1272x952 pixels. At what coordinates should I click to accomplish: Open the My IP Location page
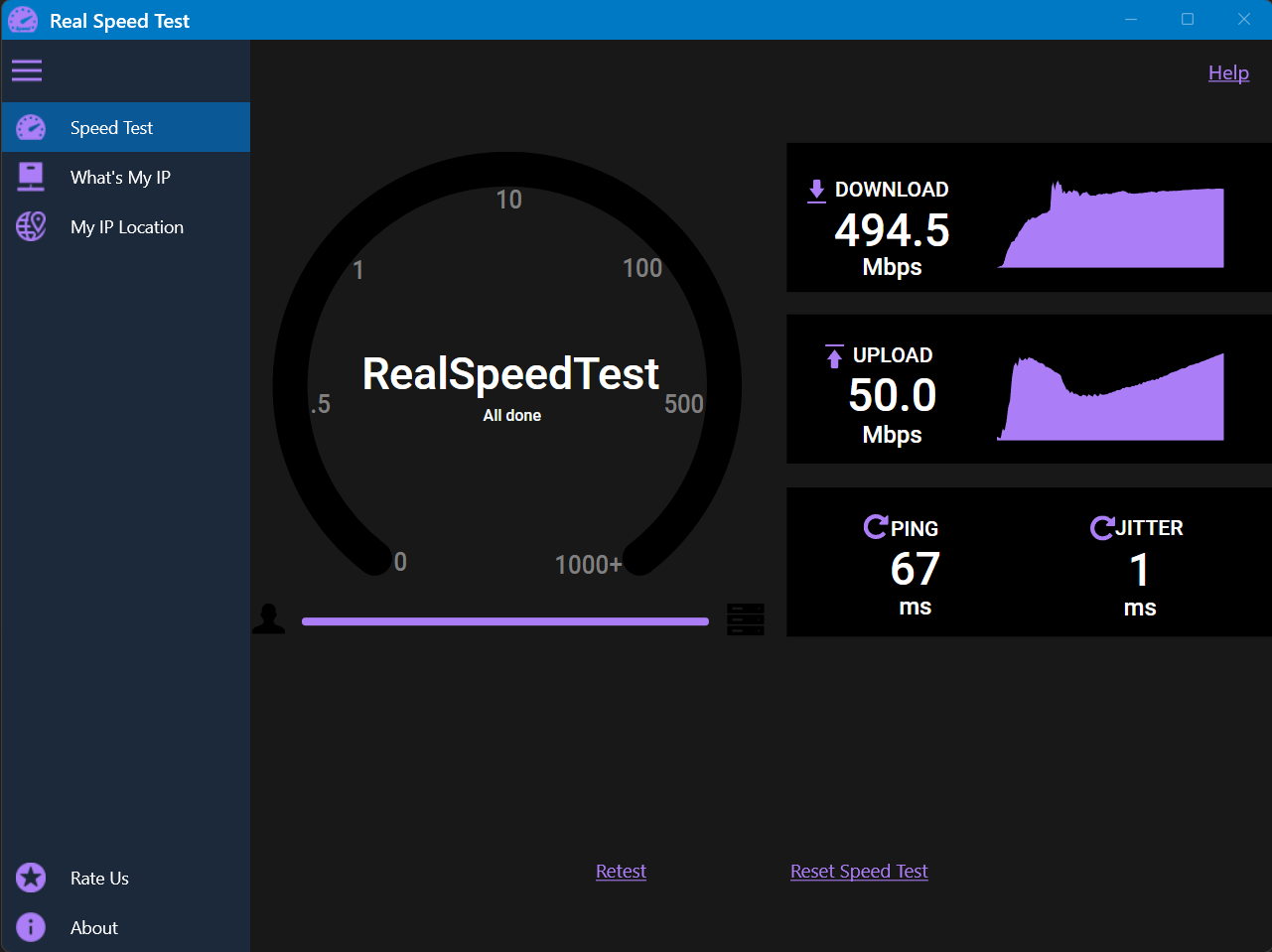point(127,226)
